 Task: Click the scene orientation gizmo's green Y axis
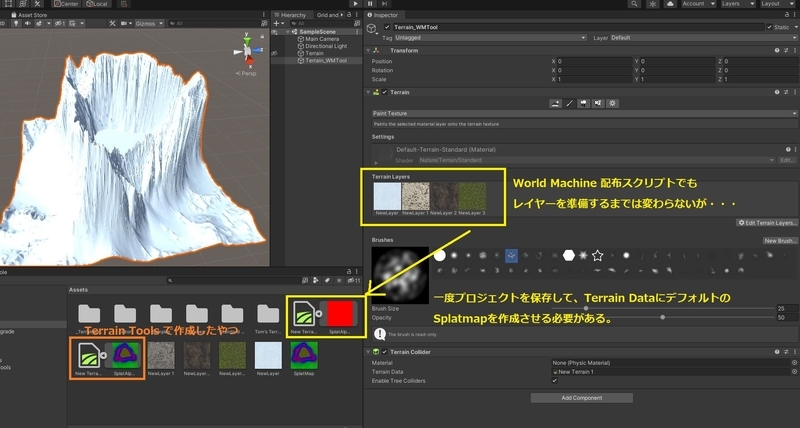(x=247, y=39)
